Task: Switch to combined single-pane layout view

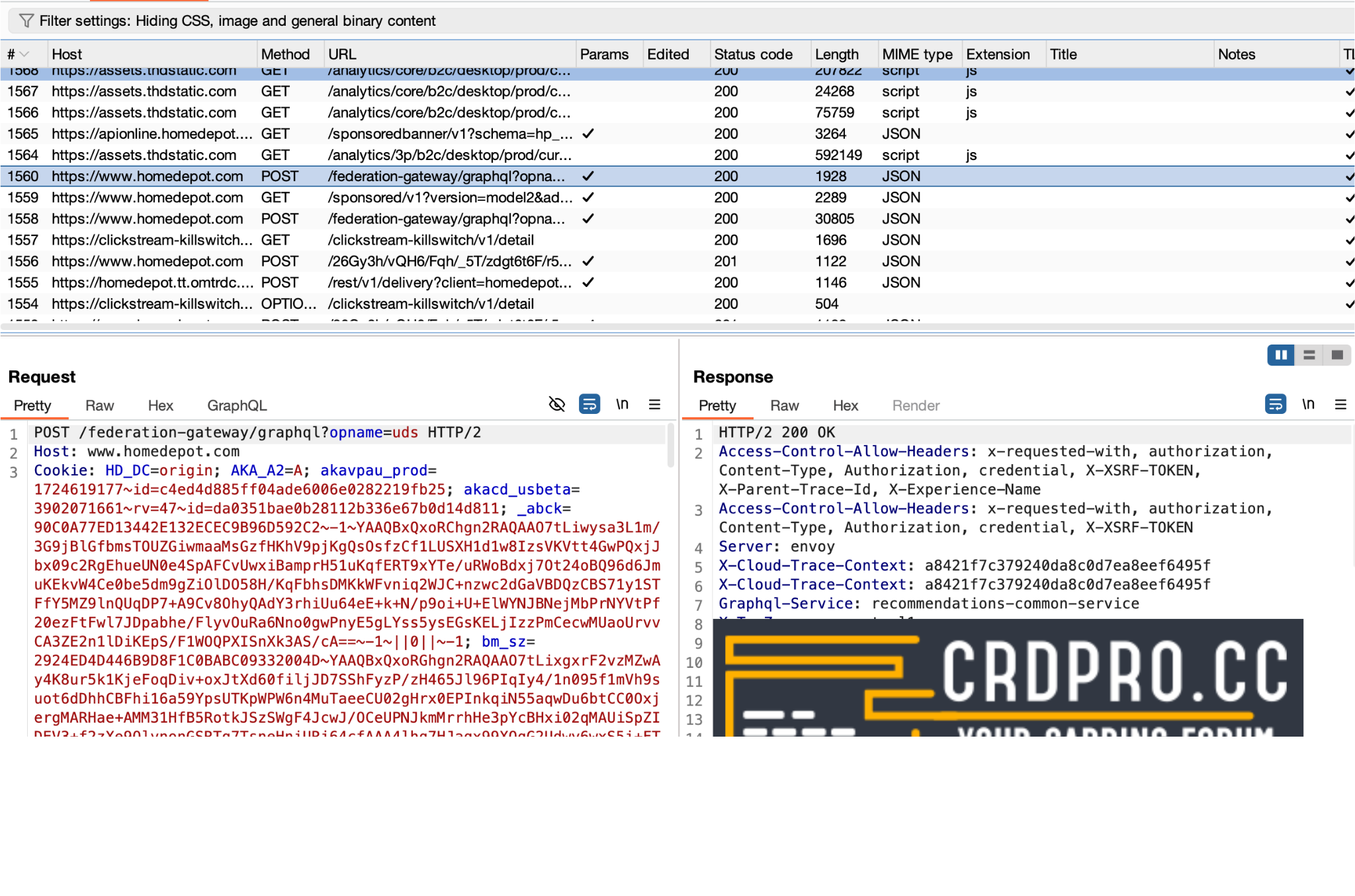Action: [1336, 355]
